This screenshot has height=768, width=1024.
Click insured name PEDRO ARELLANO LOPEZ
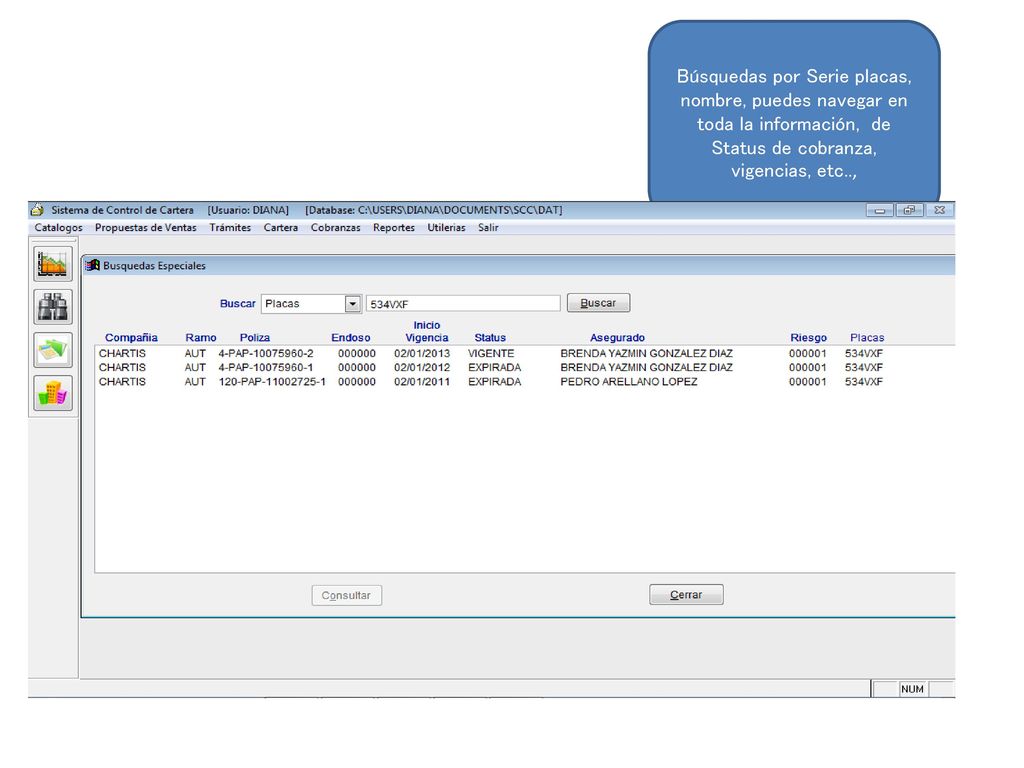629,382
